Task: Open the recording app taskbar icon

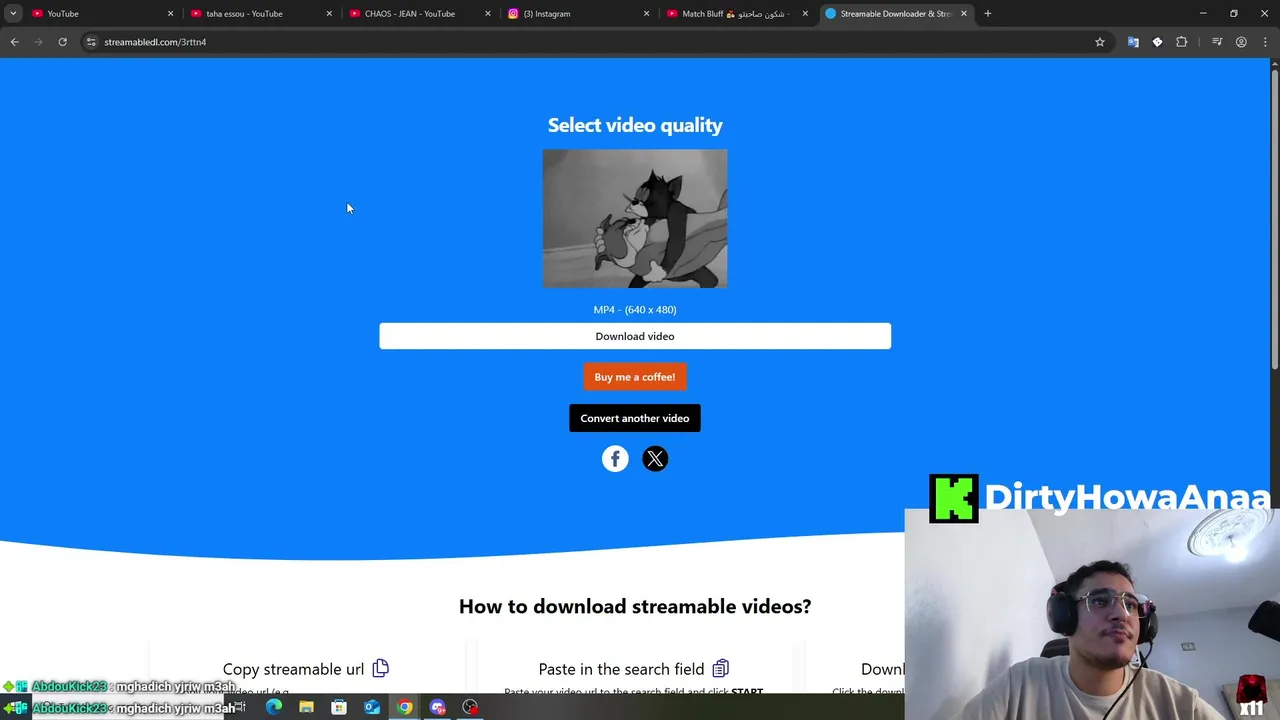Action: point(470,707)
